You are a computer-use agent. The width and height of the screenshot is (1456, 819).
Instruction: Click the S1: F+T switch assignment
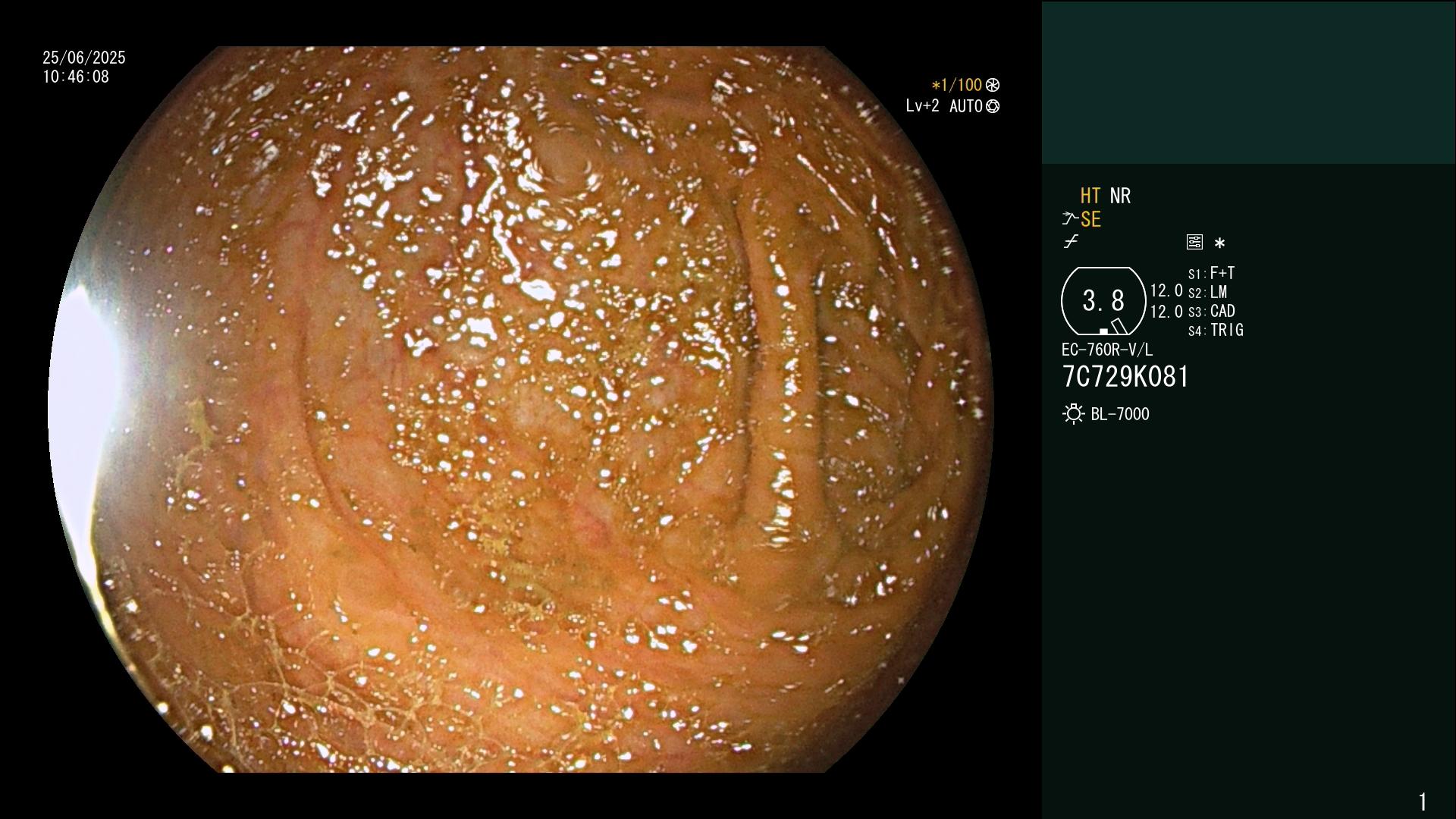(x=1211, y=273)
